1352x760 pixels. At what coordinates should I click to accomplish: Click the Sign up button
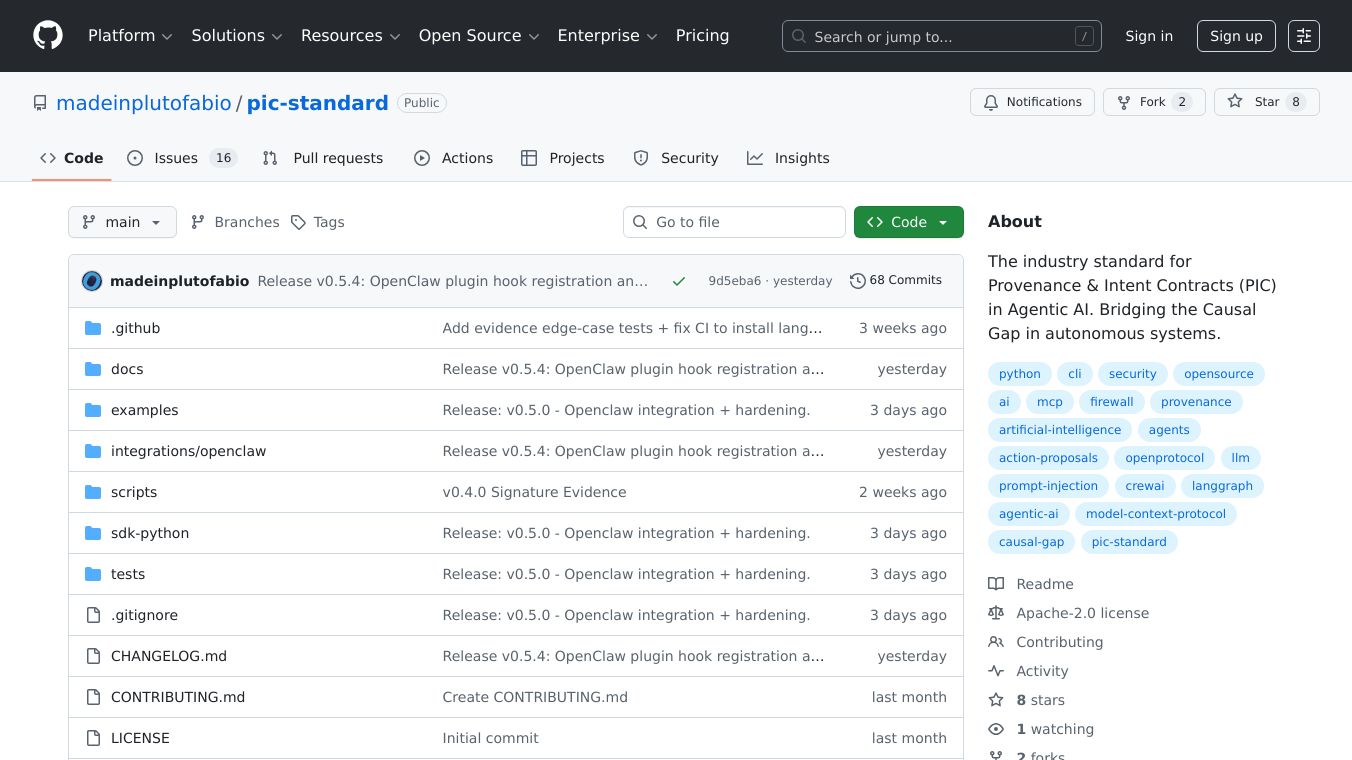tap(1236, 36)
